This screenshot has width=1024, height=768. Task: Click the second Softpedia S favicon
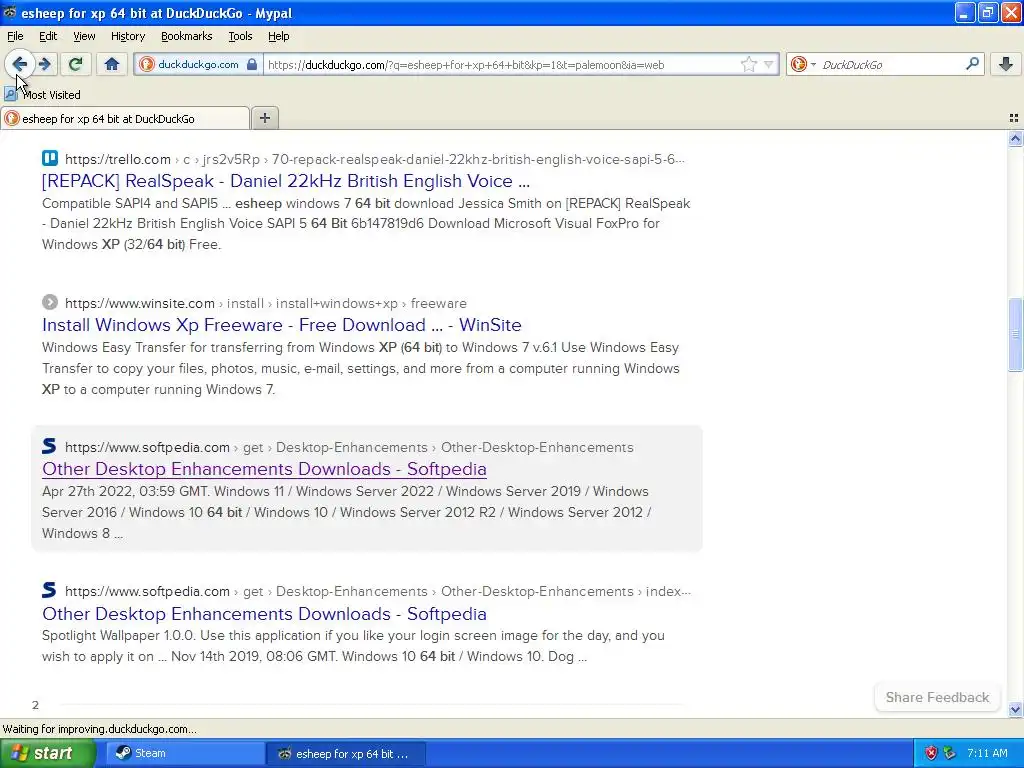[49, 590]
